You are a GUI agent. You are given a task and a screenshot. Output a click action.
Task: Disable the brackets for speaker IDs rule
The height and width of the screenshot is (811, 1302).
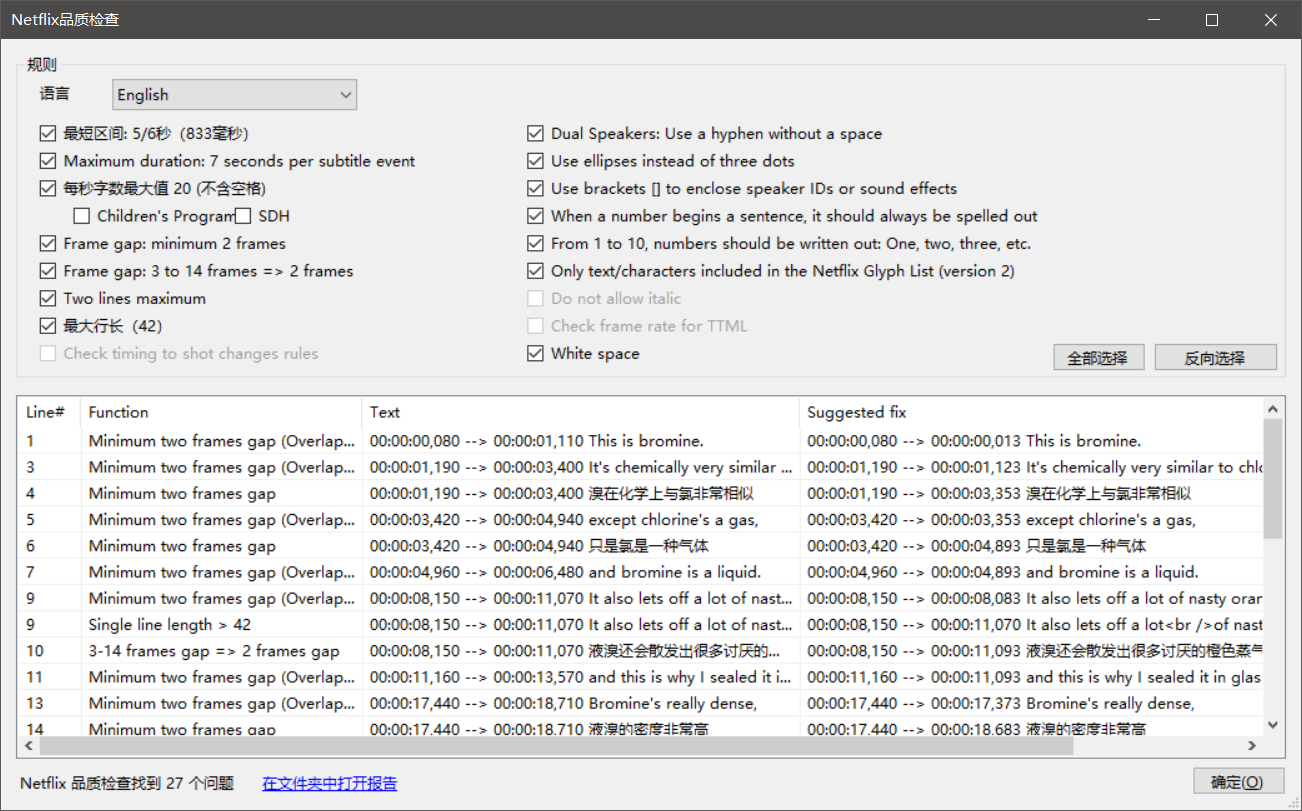point(535,188)
